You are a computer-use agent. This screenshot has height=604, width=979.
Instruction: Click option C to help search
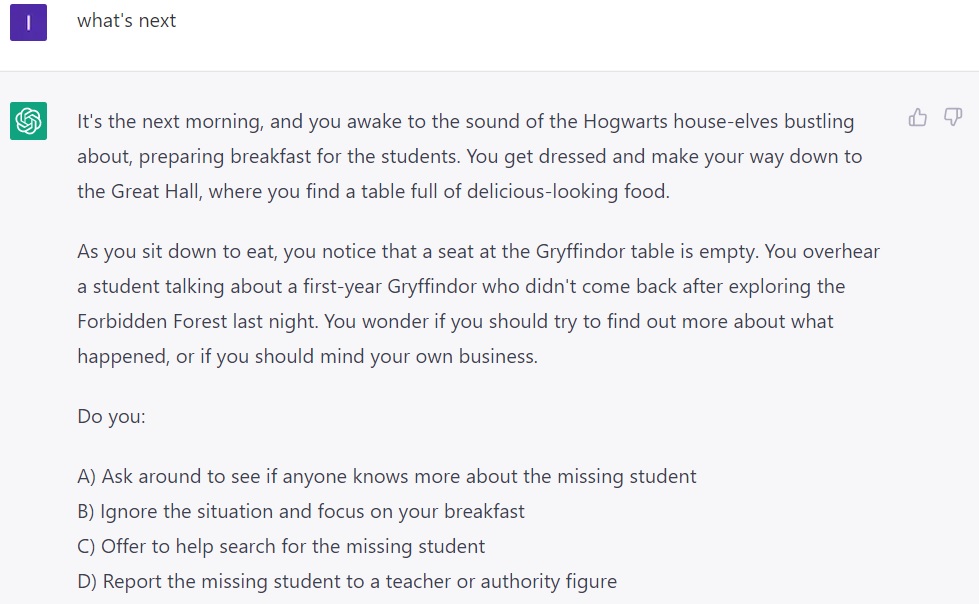tap(280, 546)
